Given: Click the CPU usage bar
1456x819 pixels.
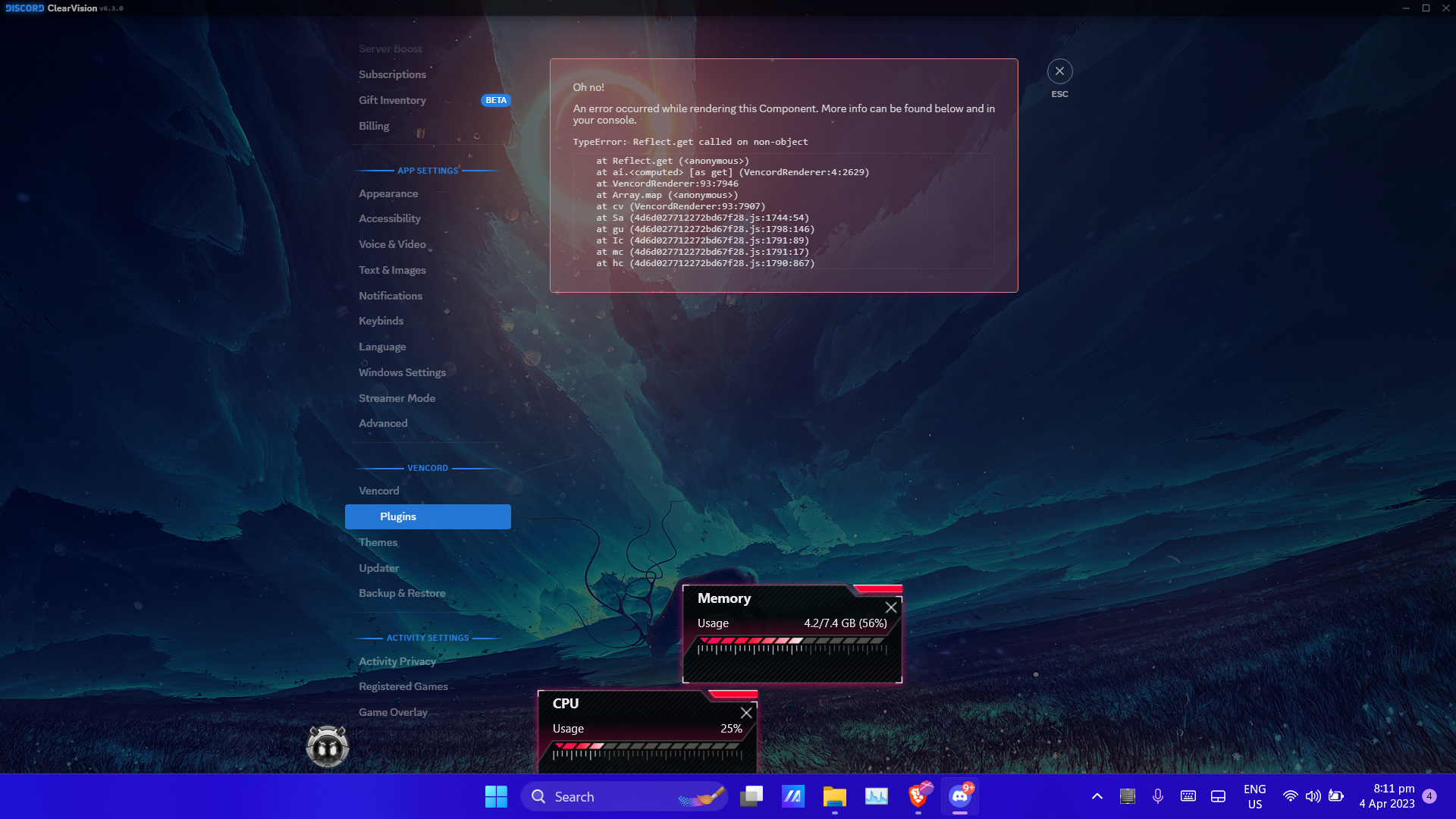Looking at the screenshot, I should 647,751.
